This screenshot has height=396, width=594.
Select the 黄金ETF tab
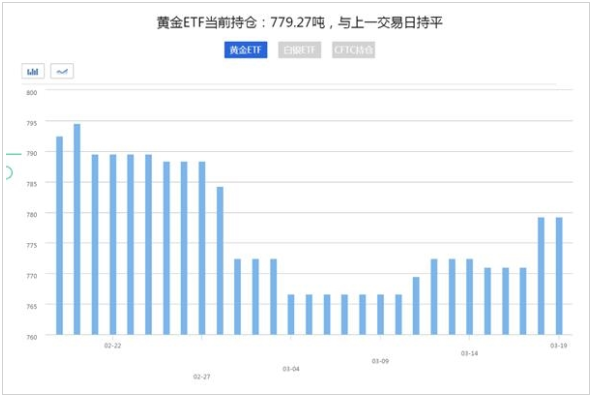click(x=245, y=50)
